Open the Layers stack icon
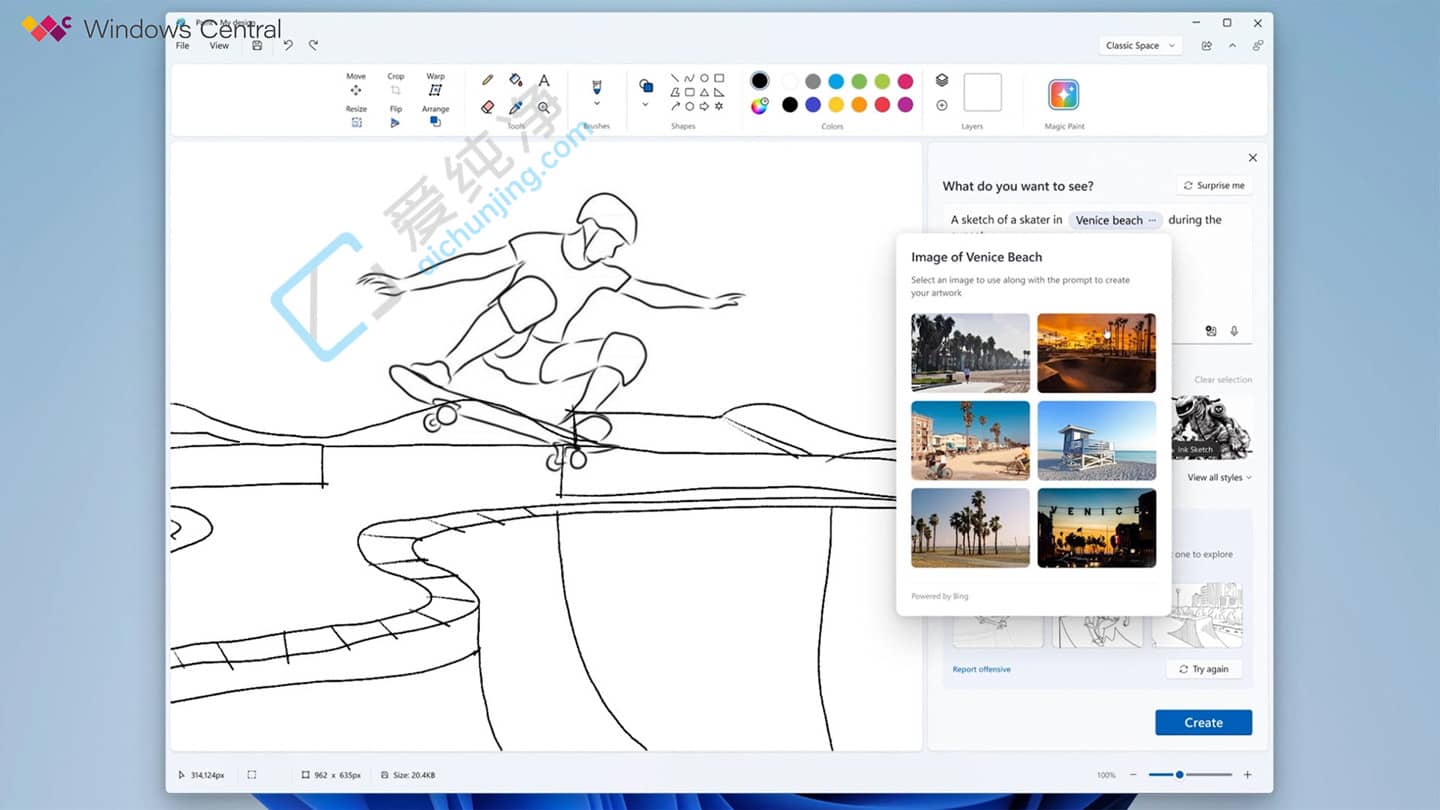The height and width of the screenshot is (810, 1440). pos(942,80)
